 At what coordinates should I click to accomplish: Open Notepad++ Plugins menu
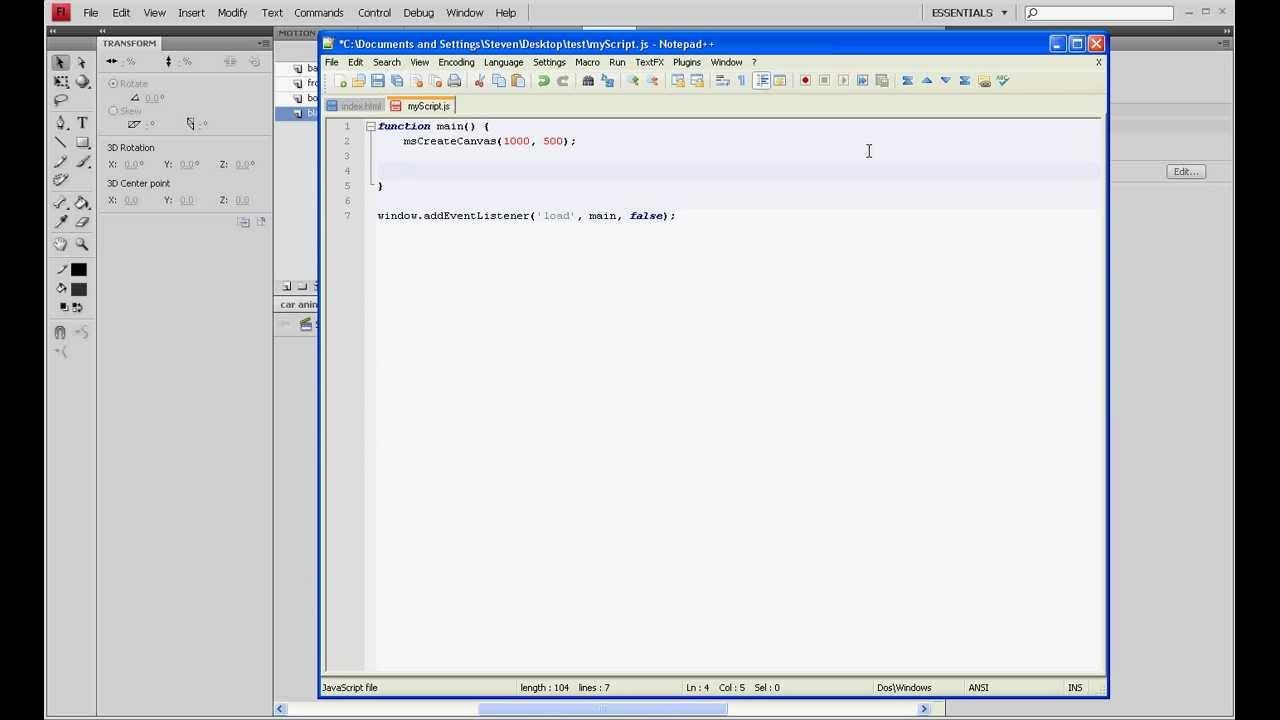pos(687,62)
